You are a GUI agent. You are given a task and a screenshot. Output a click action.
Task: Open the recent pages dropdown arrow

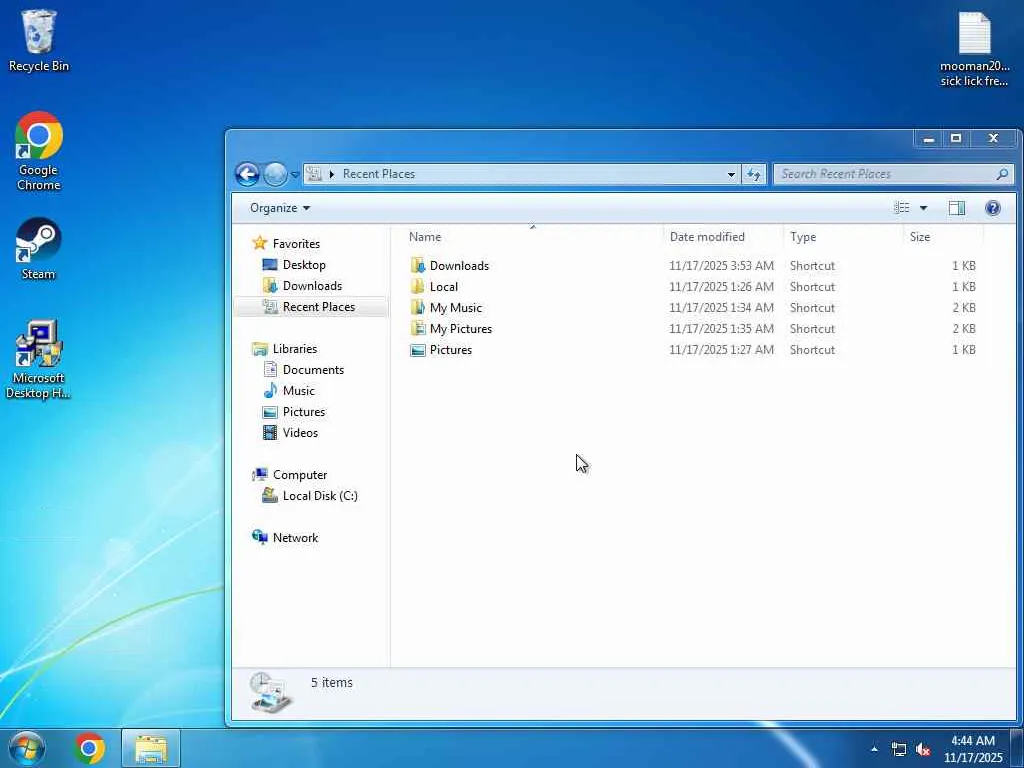coord(295,174)
